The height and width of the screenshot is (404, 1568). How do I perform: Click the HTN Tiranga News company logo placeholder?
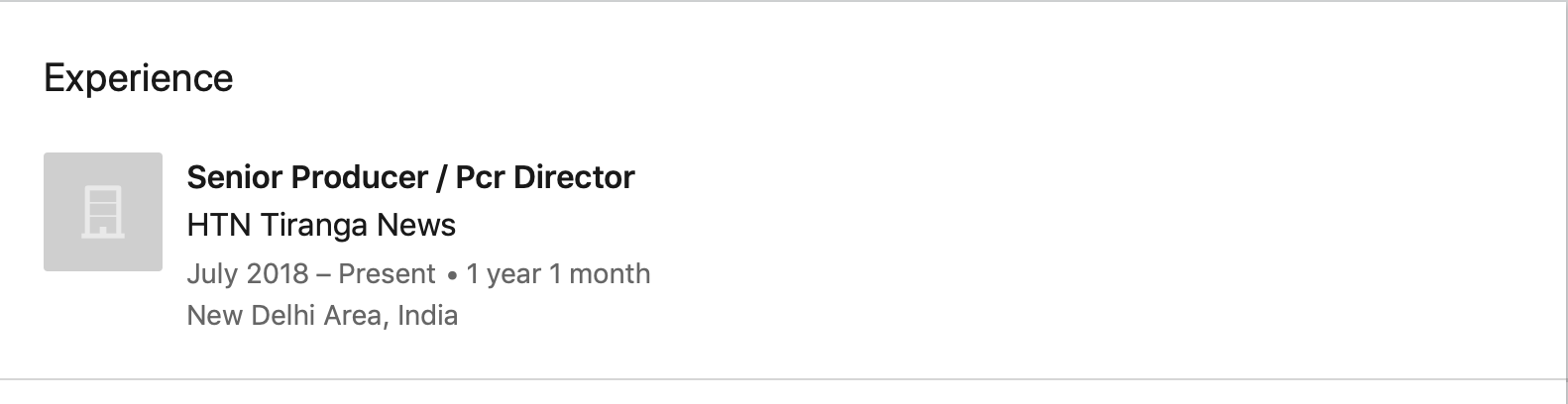[x=103, y=212]
